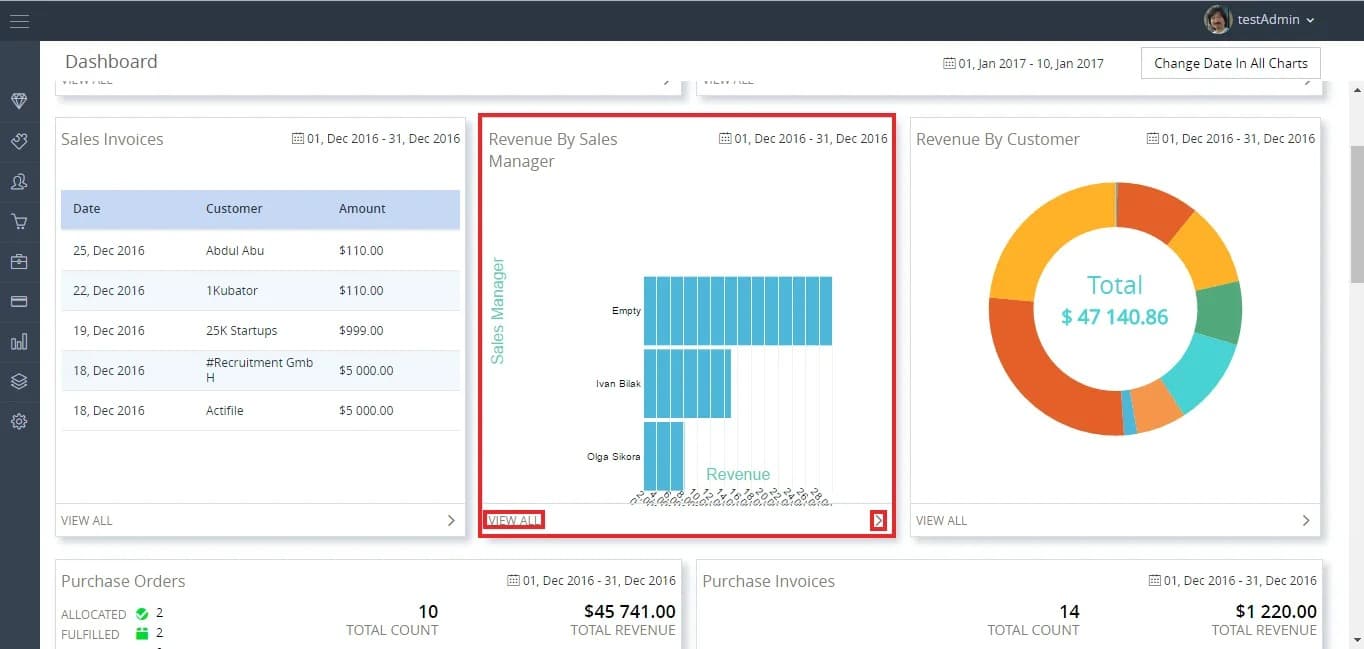Click the Purchase Orders $45 741.00 revenue
1364x649 pixels.
629,611
